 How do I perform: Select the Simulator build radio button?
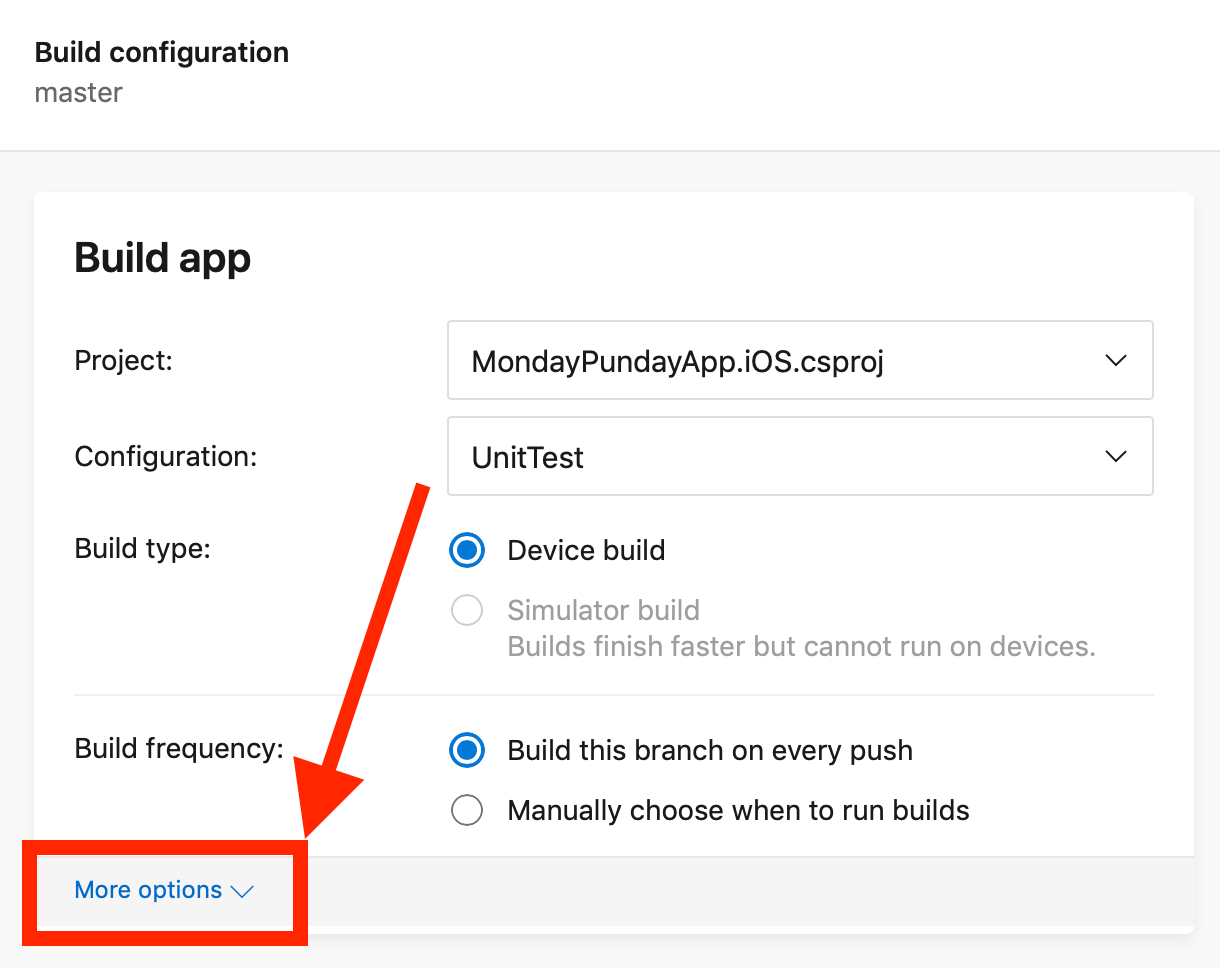(467, 610)
